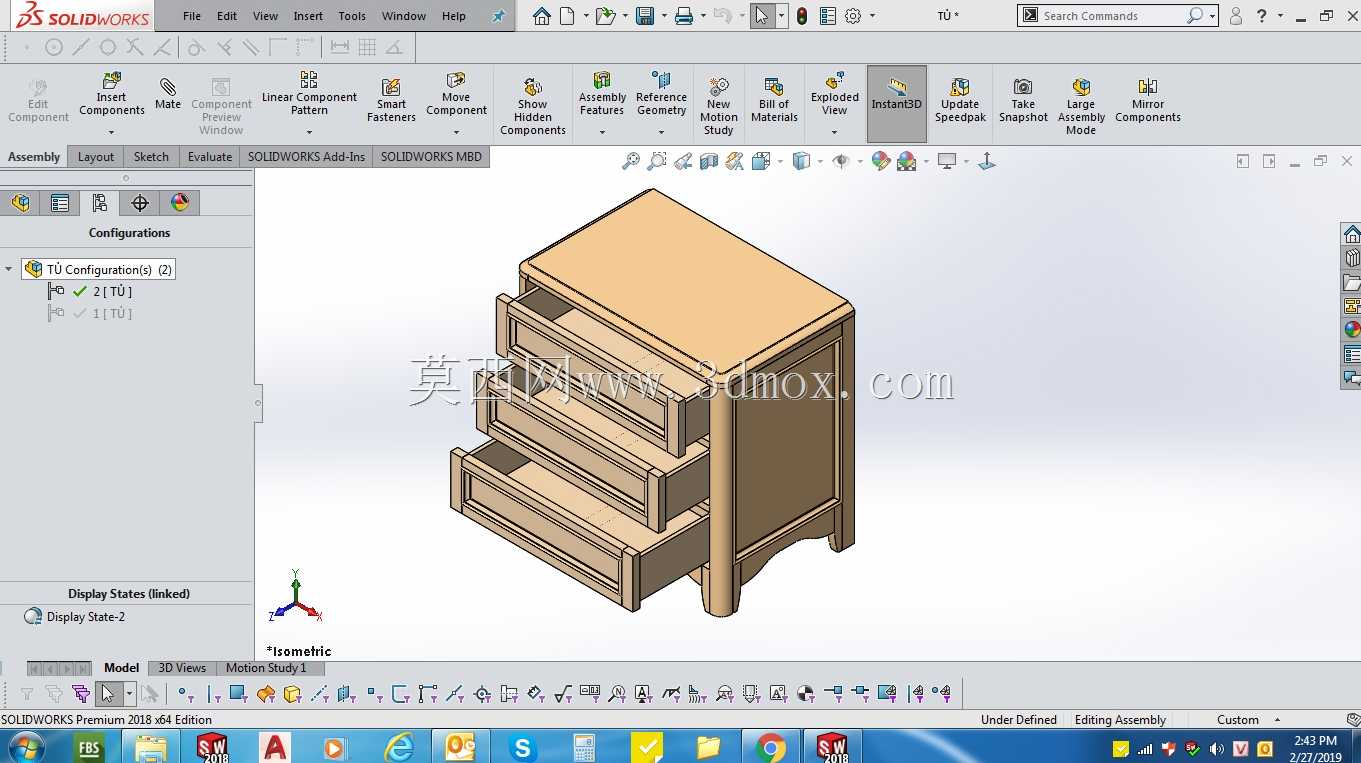Collapse the TỦ Configuration(s) tree
Screen dimensions: 1361x763
9,269
